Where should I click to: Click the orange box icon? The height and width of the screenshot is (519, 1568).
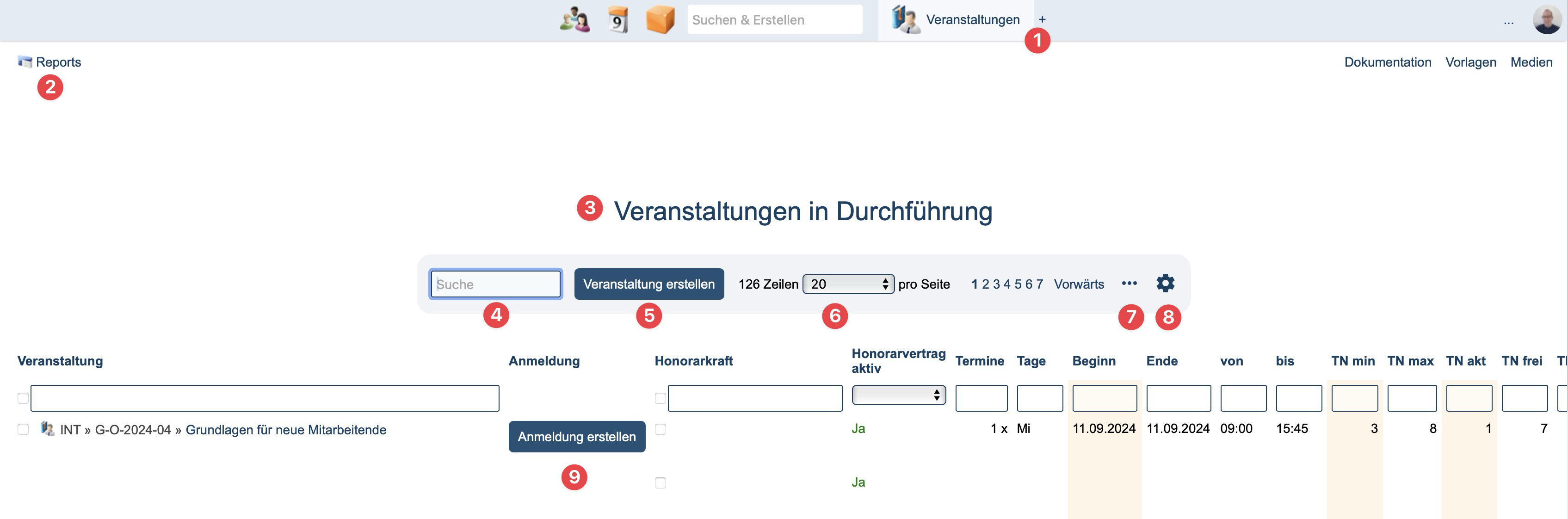point(660,19)
